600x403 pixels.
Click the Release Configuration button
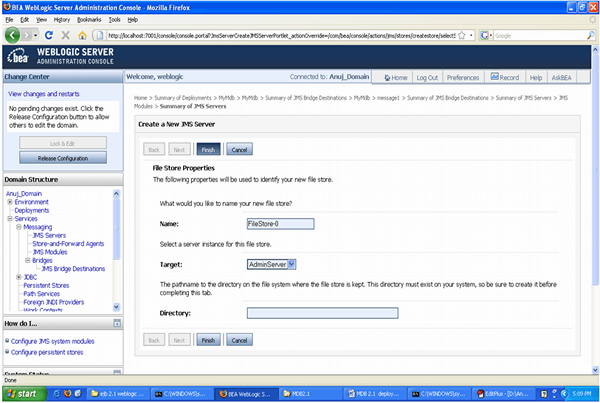(x=62, y=158)
